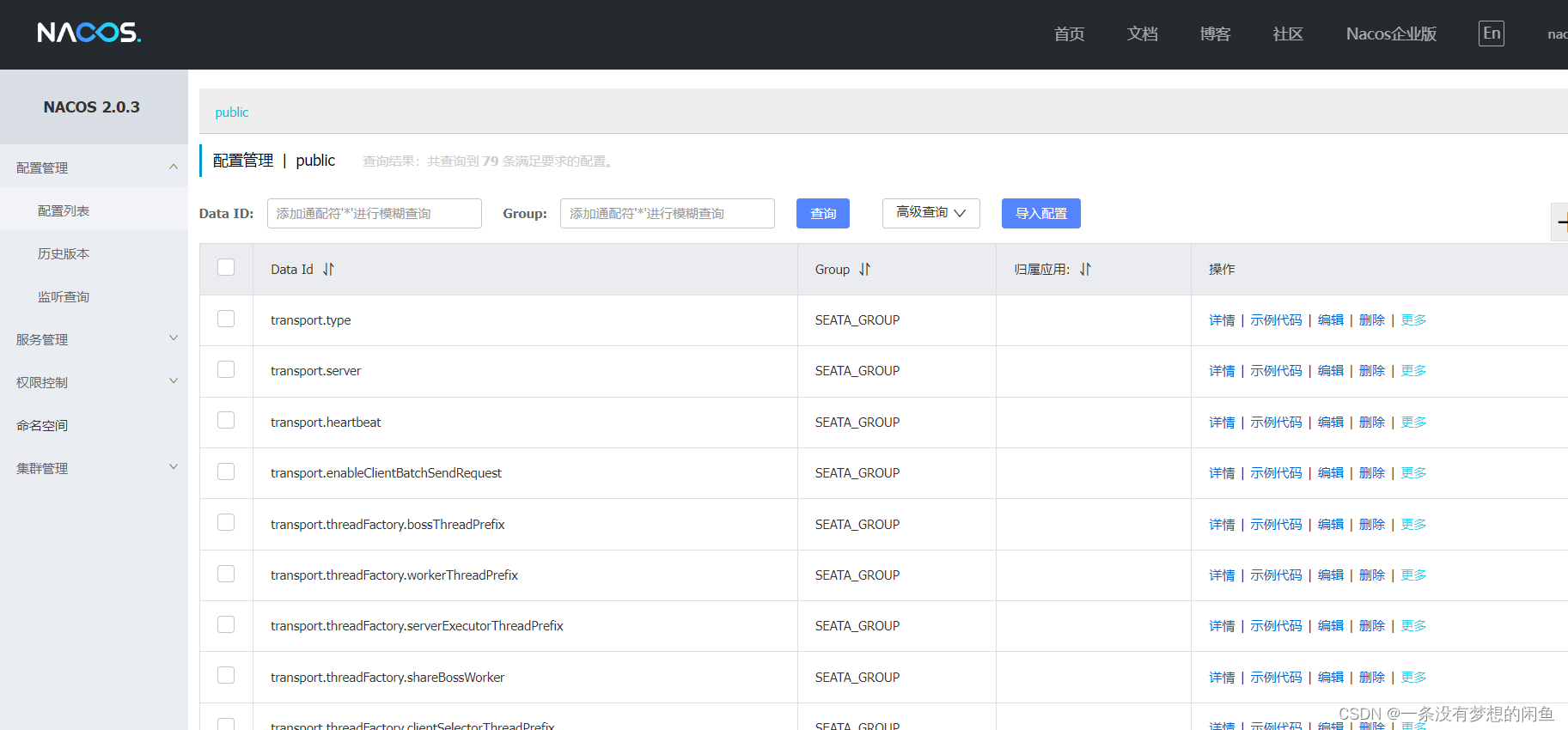The width and height of the screenshot is (1568, 730).
Task: Click 删除 for transport.type
Action: [1372, 320]
